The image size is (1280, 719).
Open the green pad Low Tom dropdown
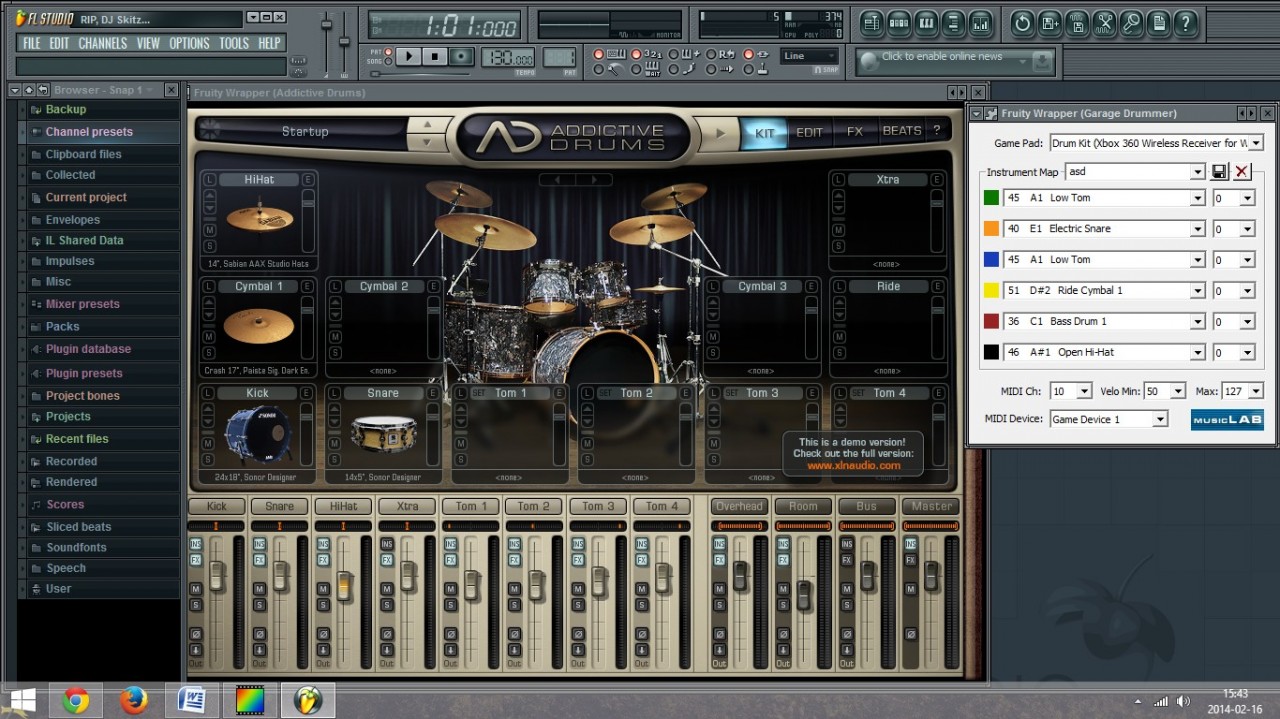point(1198,198)
